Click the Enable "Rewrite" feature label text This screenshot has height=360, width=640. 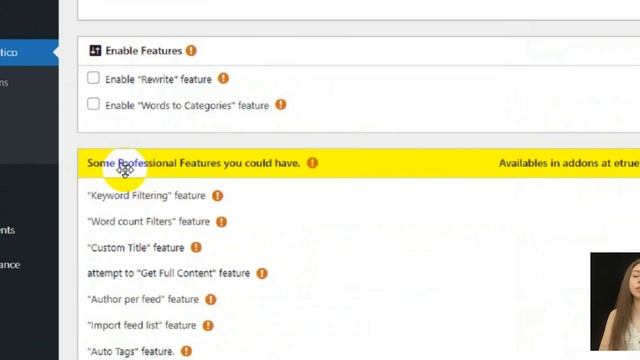pos(158,79)
